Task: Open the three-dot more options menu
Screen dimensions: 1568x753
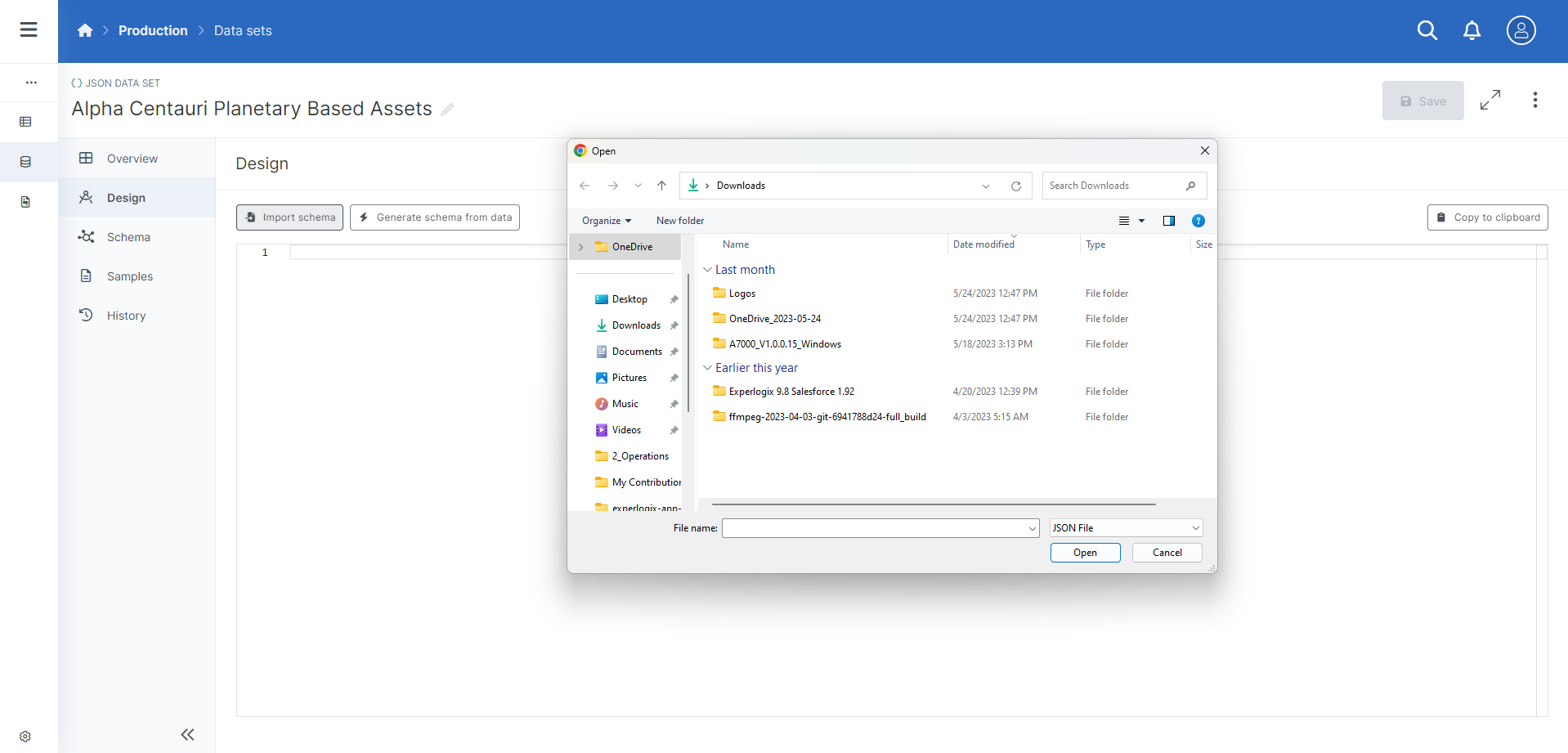Action: coord(1534,101)
